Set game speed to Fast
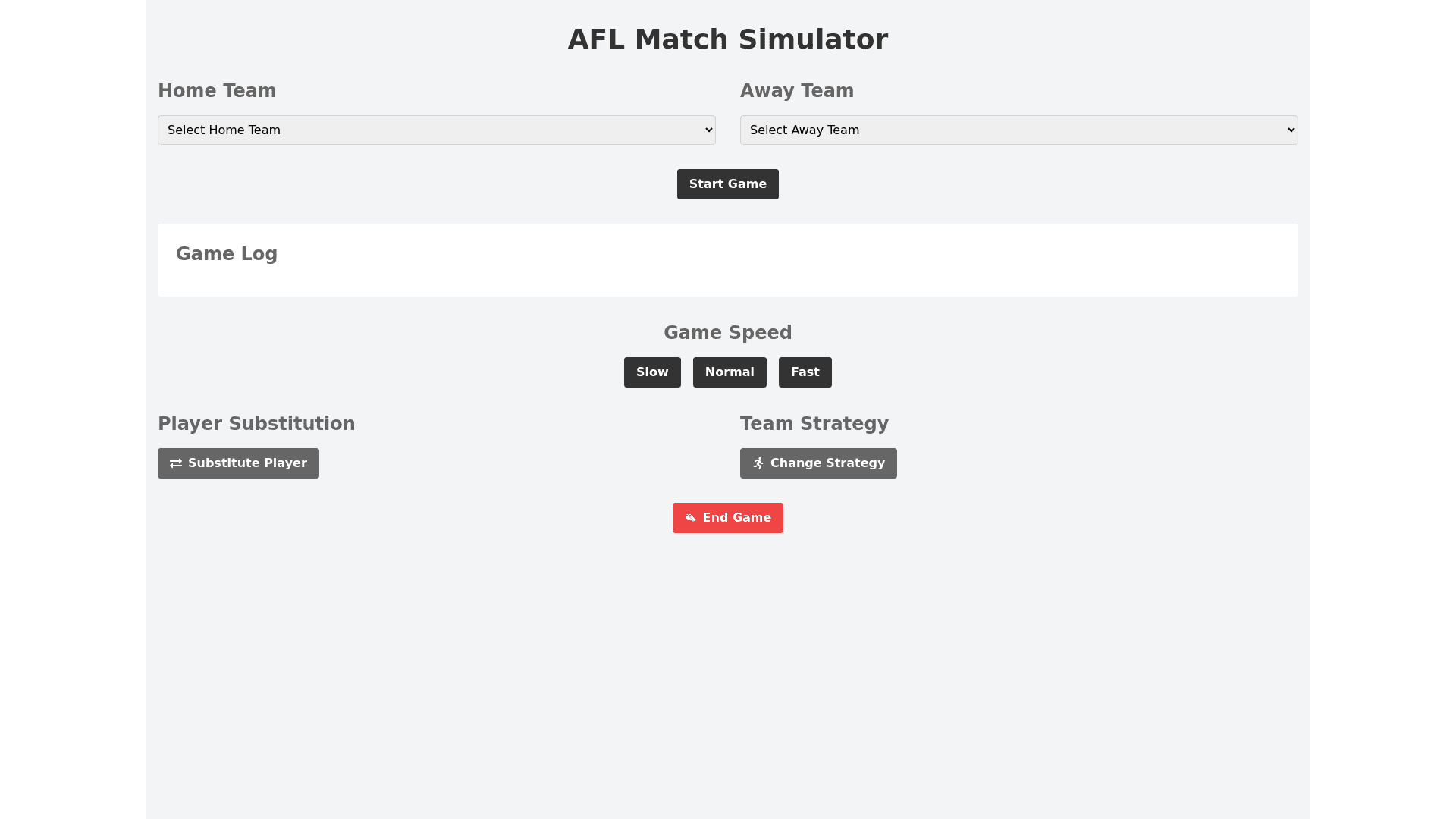Viewport: 1456px width, 819px height. (x=805, y=372)
